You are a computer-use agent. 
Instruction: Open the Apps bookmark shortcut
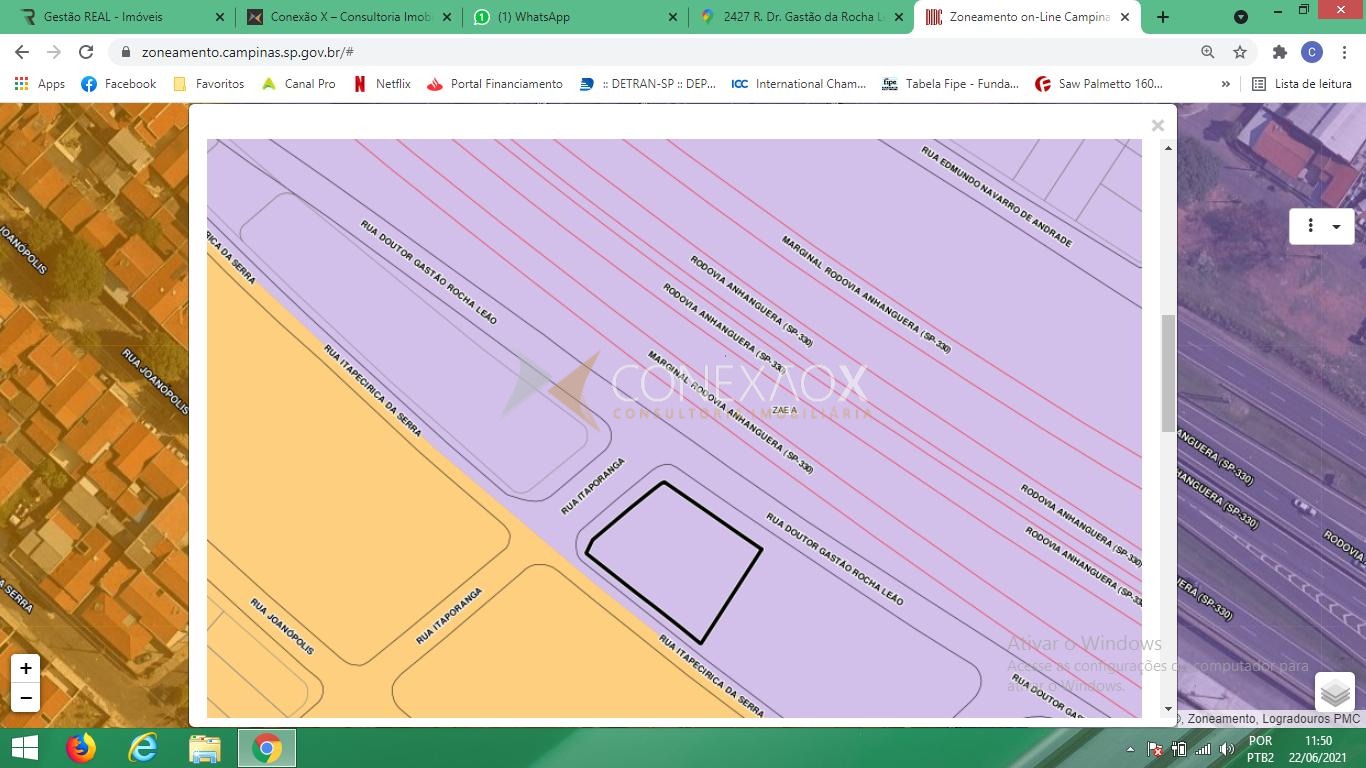tap(40, 84)
